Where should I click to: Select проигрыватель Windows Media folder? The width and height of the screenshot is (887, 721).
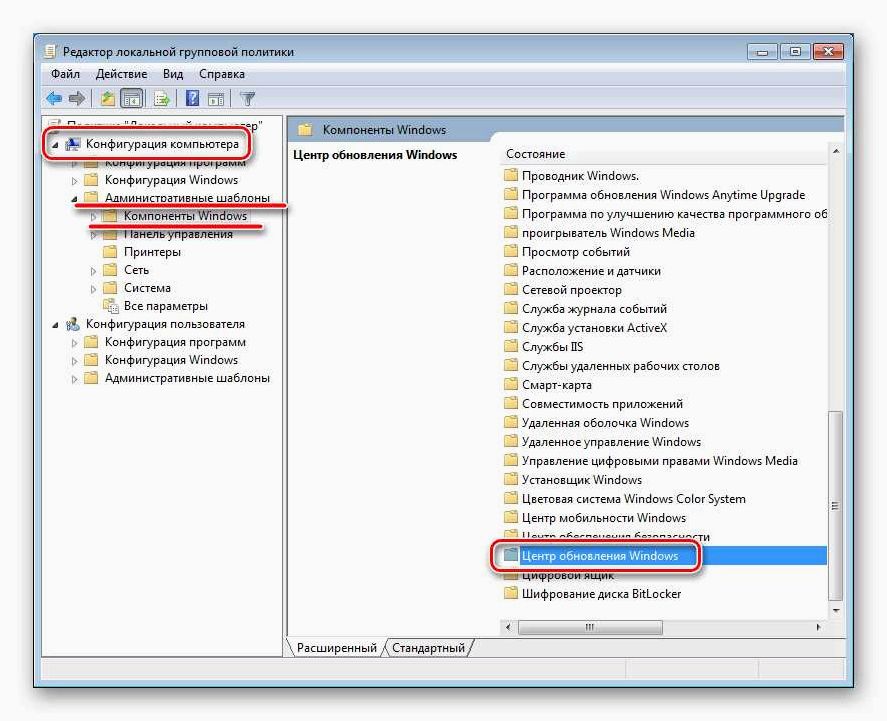tap(608, 233)
